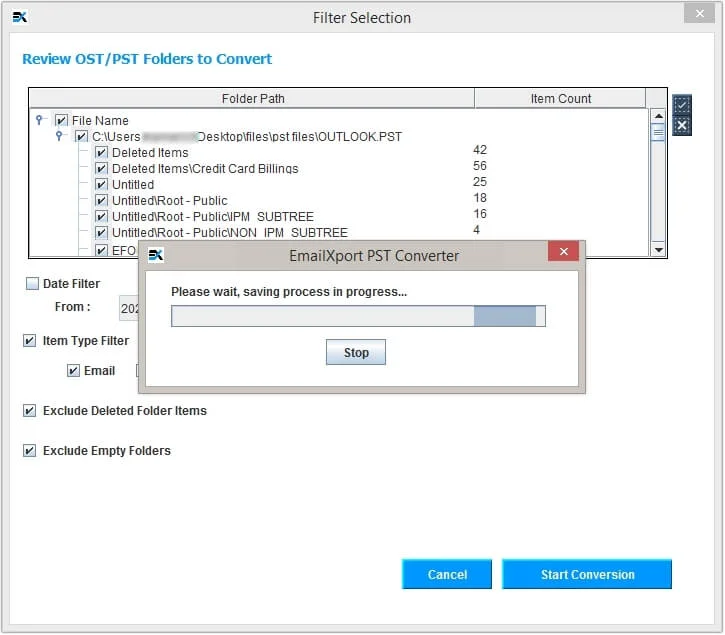Stop the saving process

point(356,352)
